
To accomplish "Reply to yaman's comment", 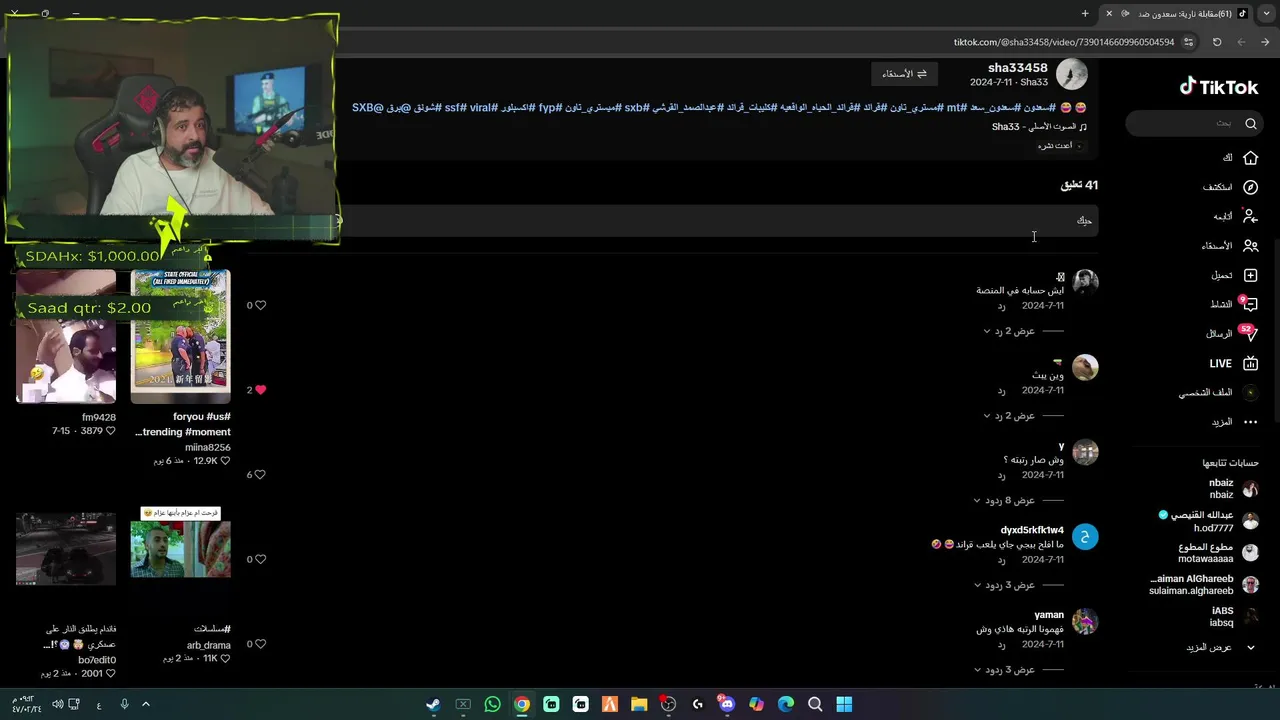I will coord(1001,644).
